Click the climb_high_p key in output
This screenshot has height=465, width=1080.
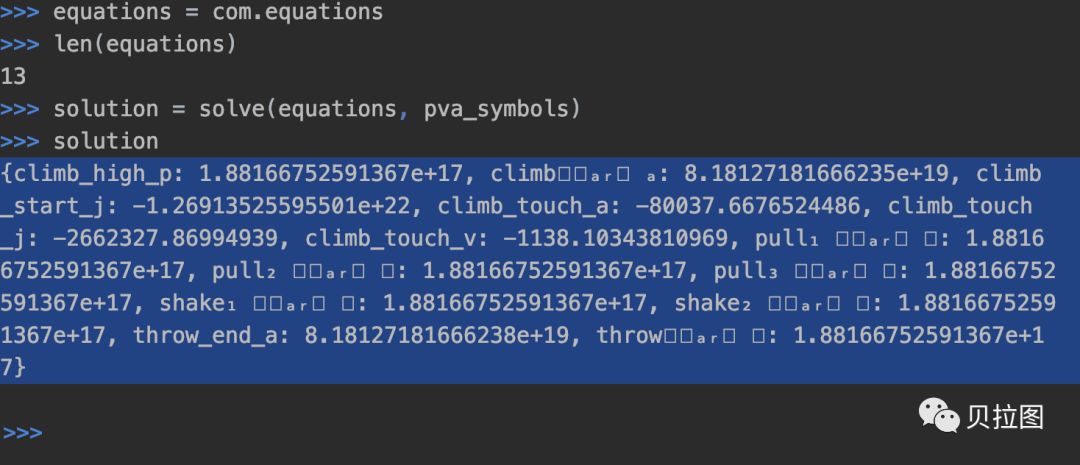(97, 174)
